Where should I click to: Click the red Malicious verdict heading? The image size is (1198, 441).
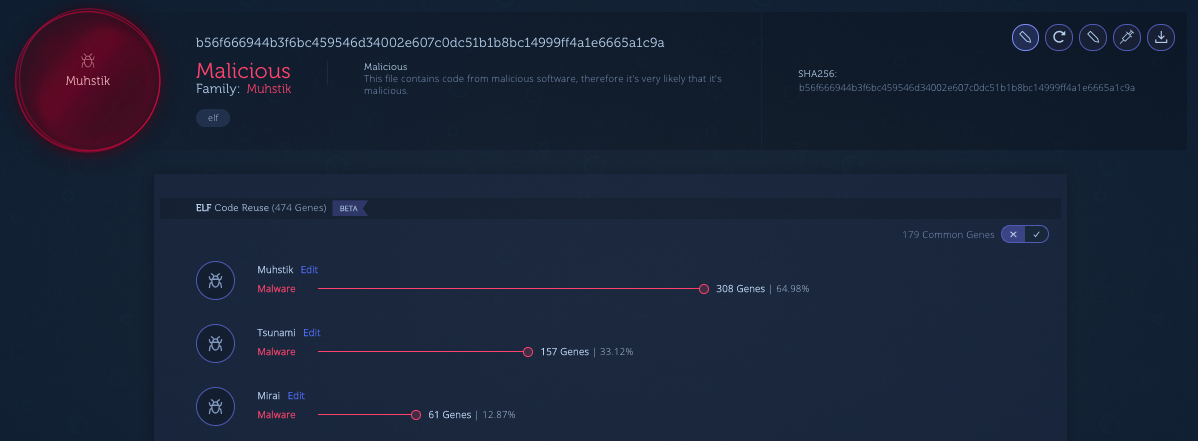(243, 70)
